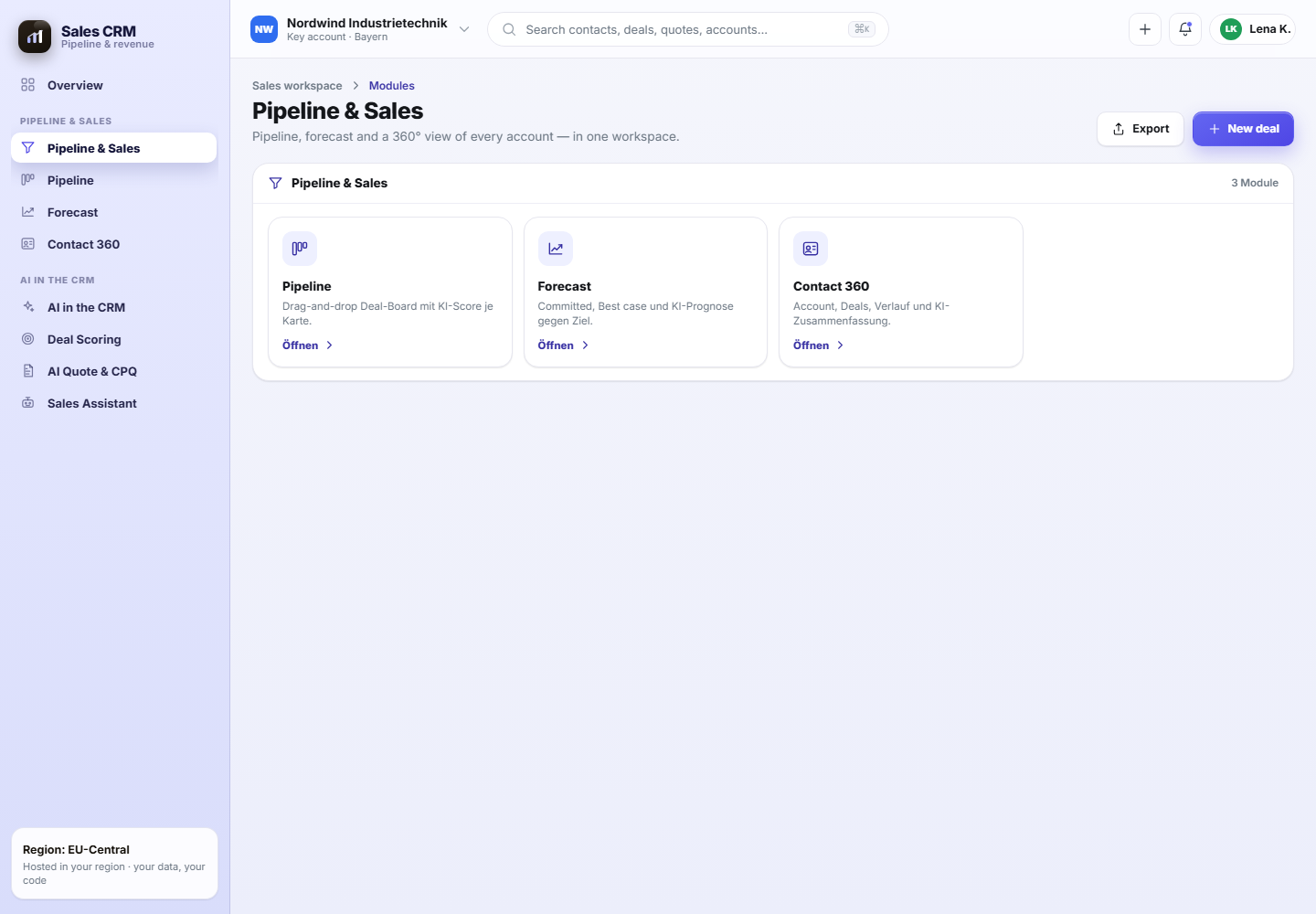Click the Sales workspace breadcrumb link
1316x914 pixels.
pyautogui.click(x=297, y=86)
